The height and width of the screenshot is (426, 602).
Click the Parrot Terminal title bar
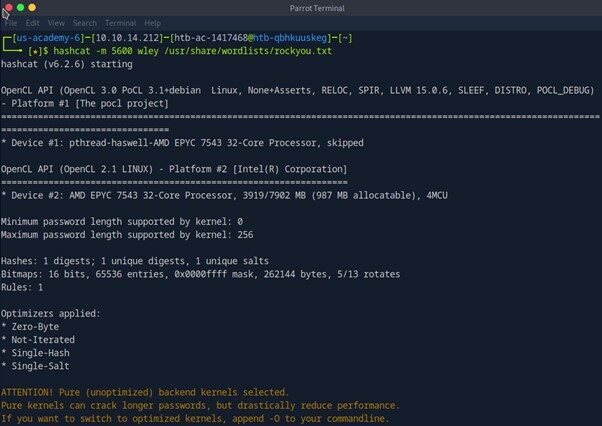click(x=300, y=7)
